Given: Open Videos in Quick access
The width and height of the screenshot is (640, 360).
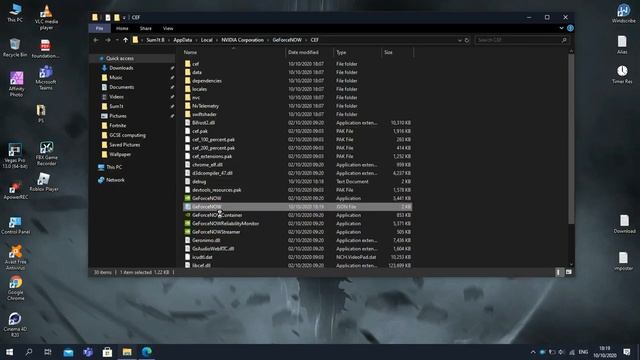Looking at the screenshot, I should (x=116, y=97).
